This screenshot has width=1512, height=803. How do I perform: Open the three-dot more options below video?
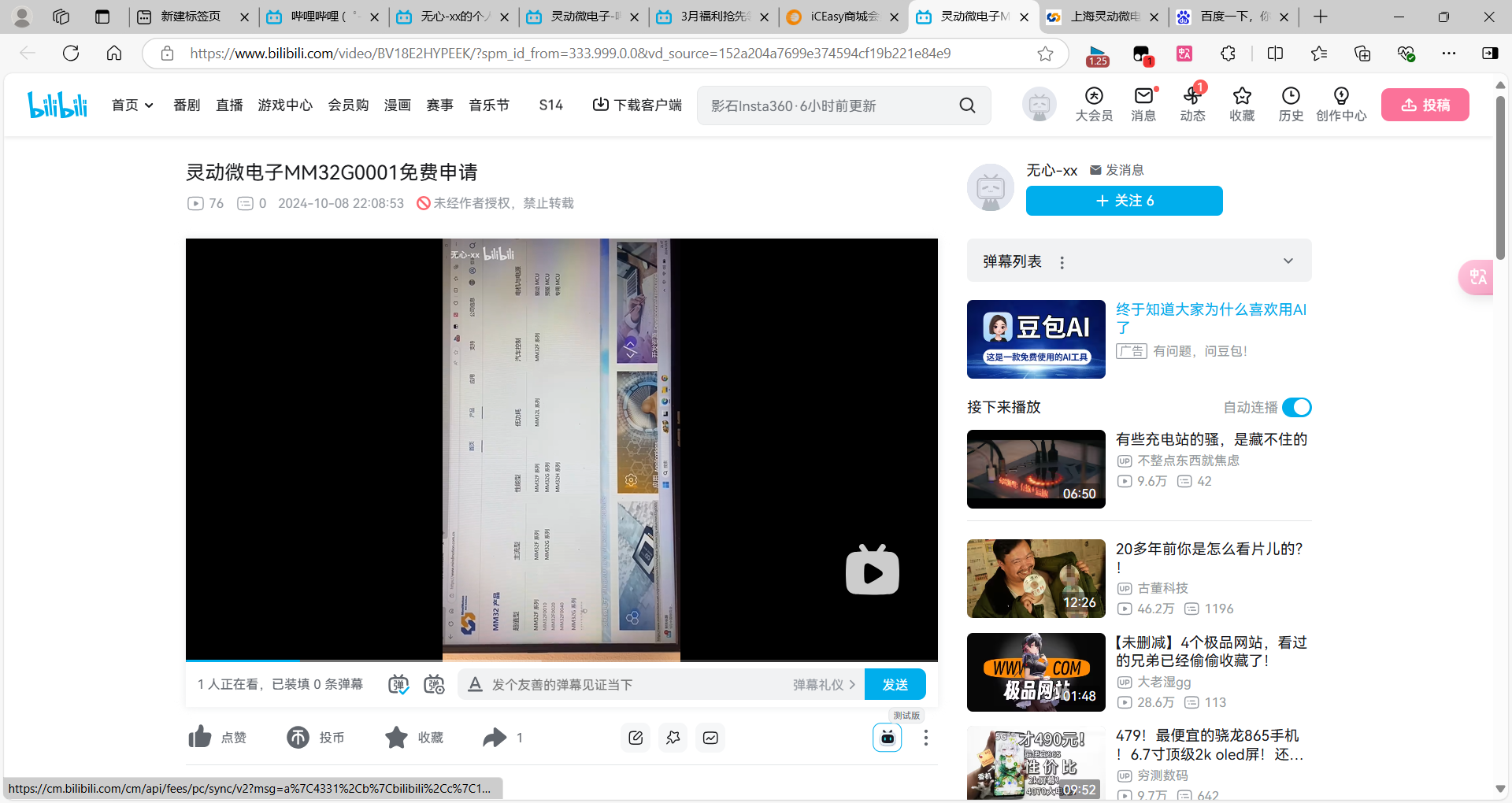click(925, 738)
